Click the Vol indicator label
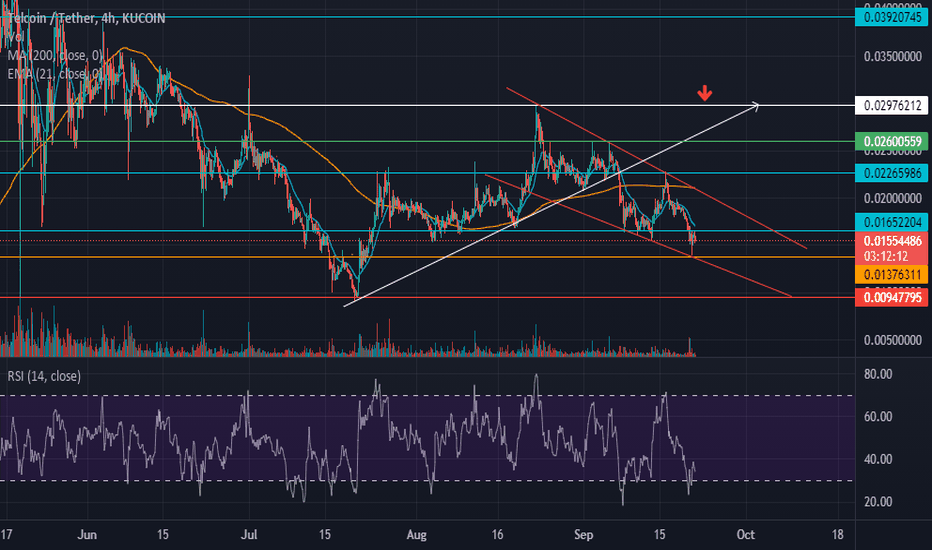Viewport: 932px width, 550px height. 15,37
